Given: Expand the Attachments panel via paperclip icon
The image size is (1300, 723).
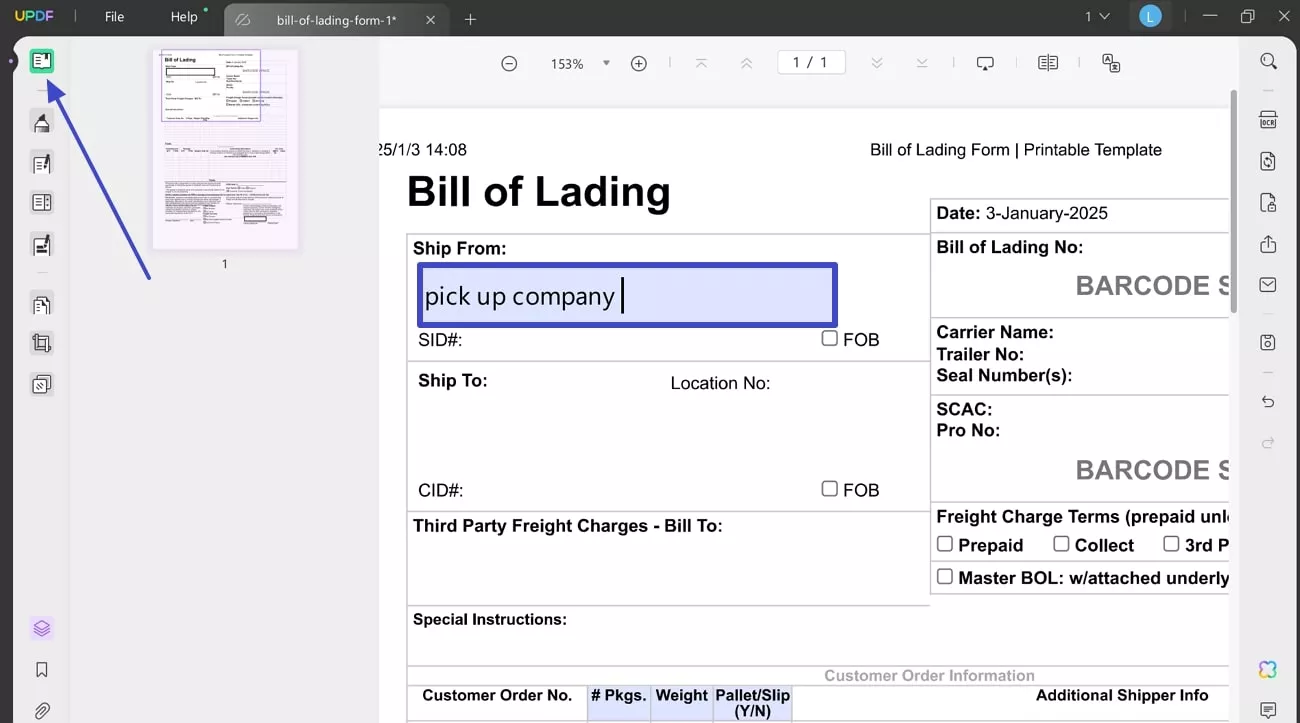Looking at the screenshot, I should pos(42,710).
